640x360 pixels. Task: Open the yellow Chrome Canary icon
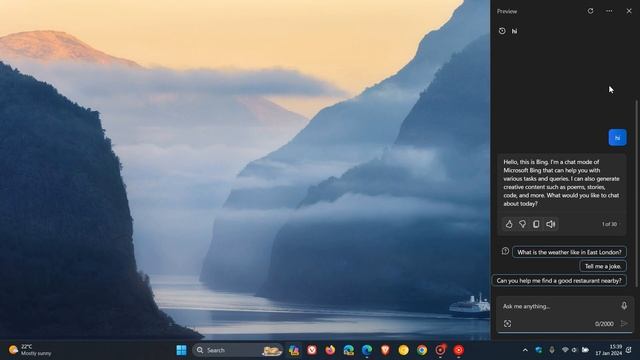tap(404, 350)
